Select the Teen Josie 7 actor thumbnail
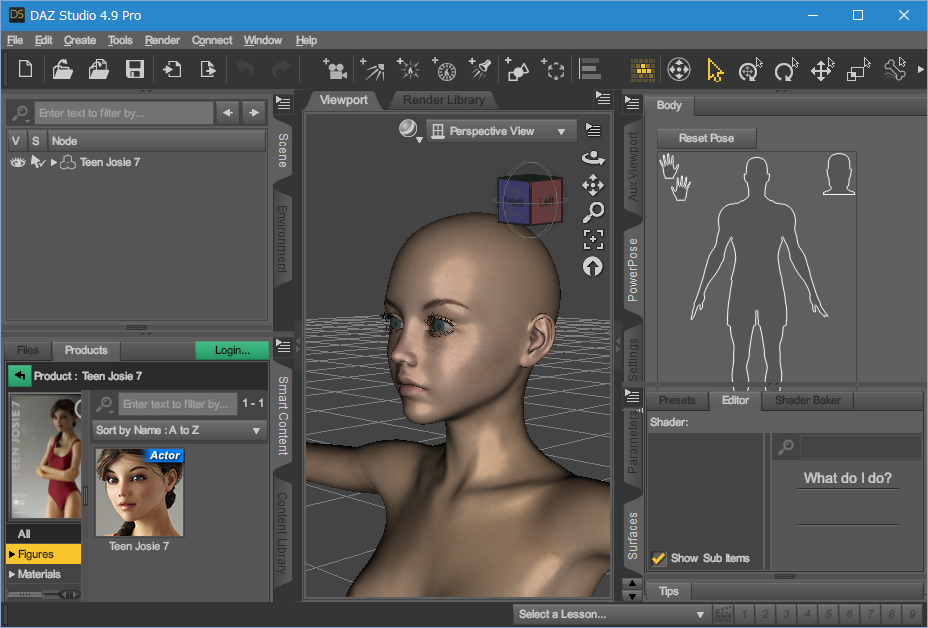Image resolution: width=928 pixels, height=628 pixels. pos(139,492)
